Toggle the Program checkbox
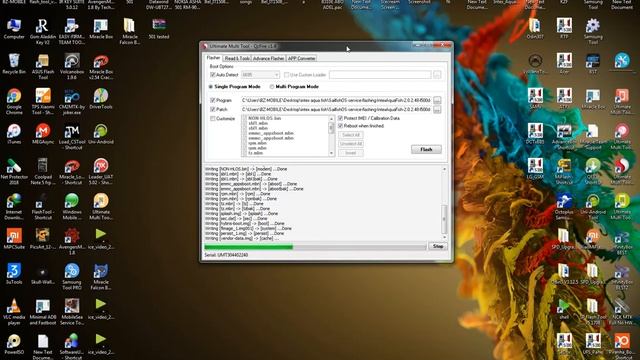The width and height of the screenshot is (640, 360). point(213,100)
